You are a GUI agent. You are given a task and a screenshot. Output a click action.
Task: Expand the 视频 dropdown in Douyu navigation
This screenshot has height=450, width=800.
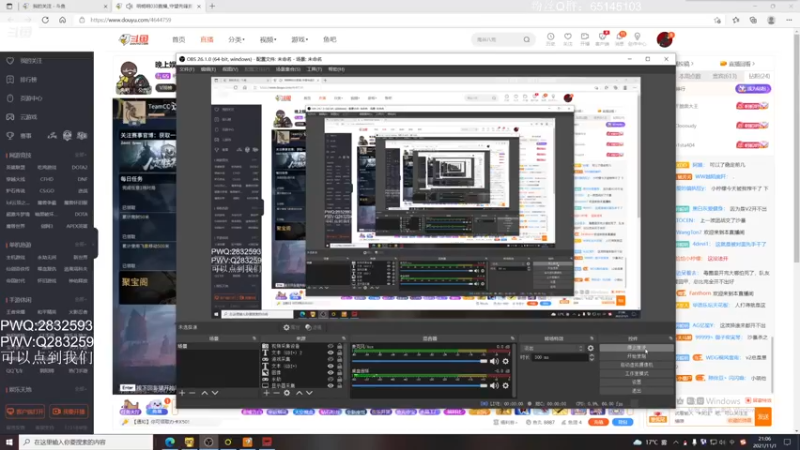[x=268, y=39]
